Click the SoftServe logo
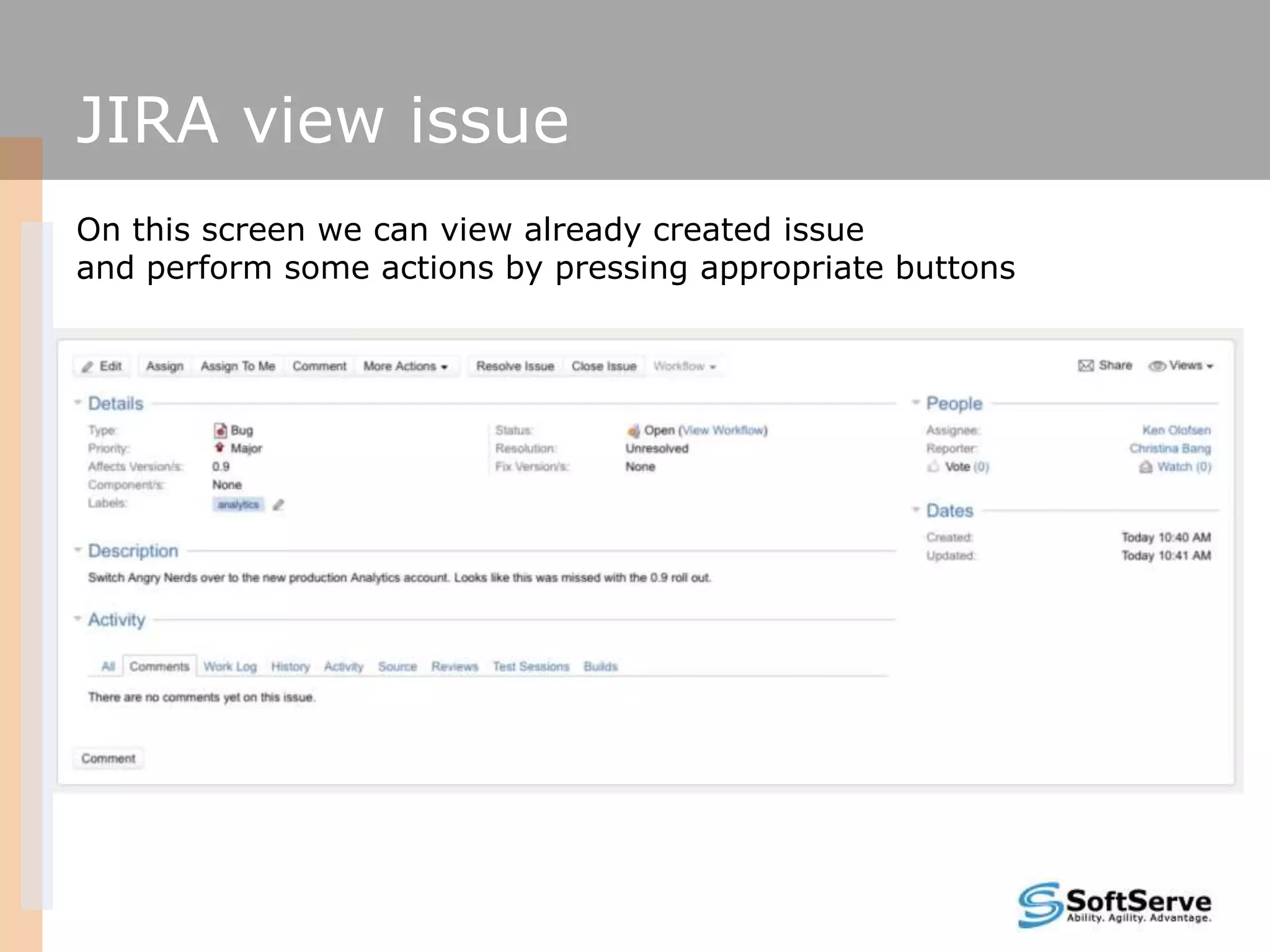The height and width of the screenshot is (952, 1270). tap(1114, 905)
